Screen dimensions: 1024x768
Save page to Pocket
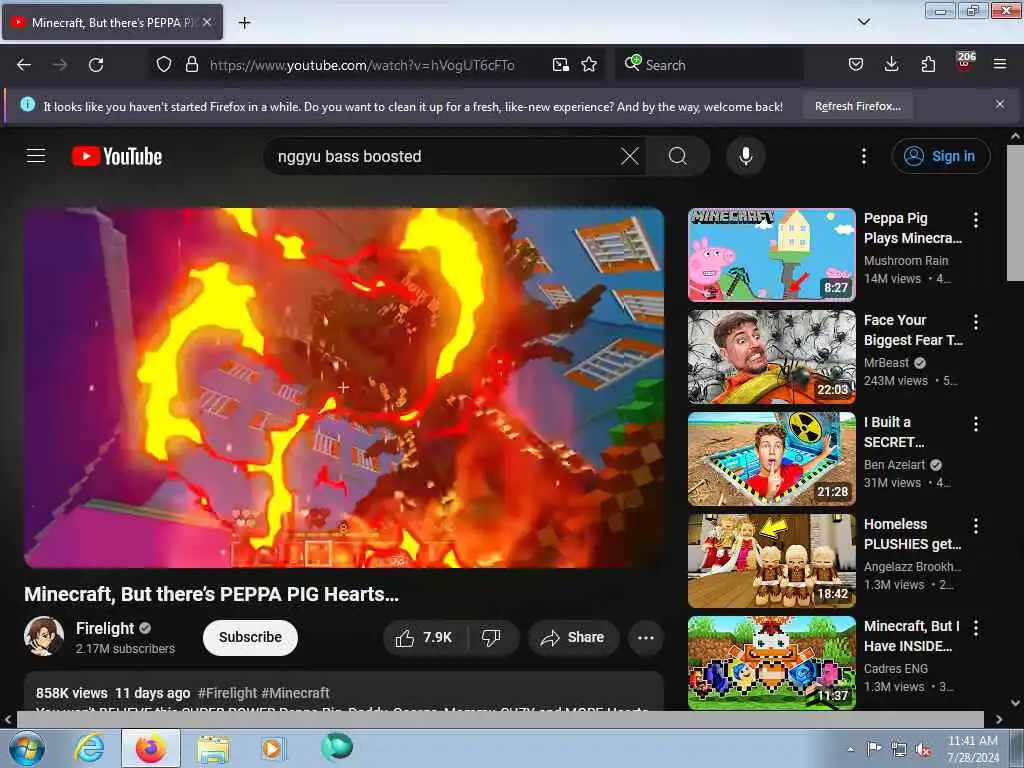[856, 65]
